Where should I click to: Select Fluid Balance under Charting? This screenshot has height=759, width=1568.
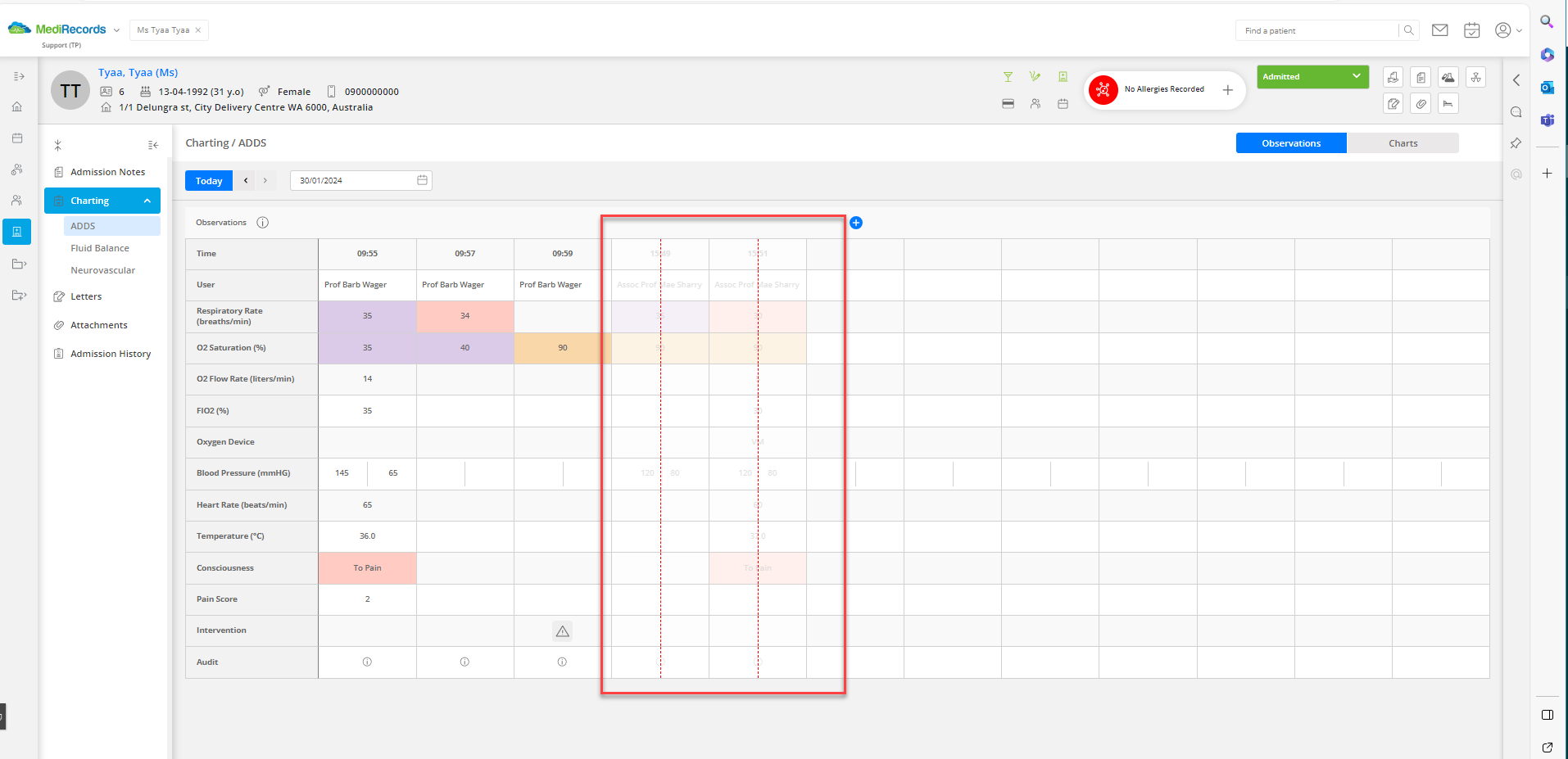point(100,248)
